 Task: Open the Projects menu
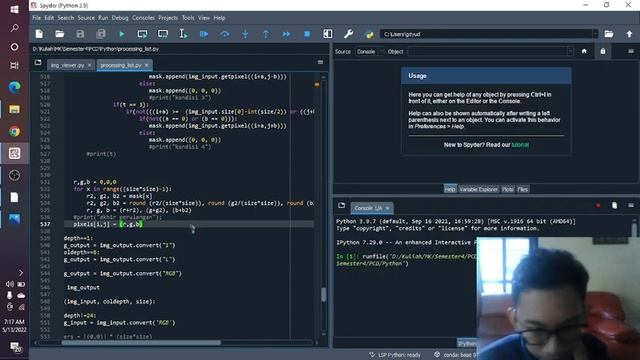point(168,18)
